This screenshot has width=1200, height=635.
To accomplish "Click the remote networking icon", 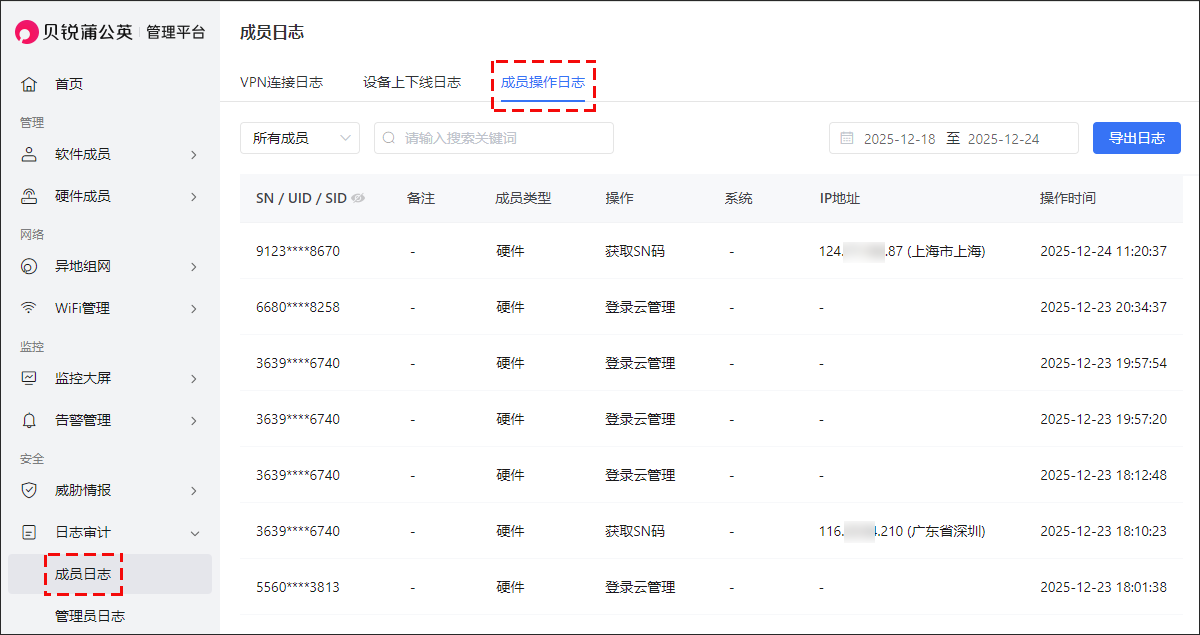I will [29, 266].
